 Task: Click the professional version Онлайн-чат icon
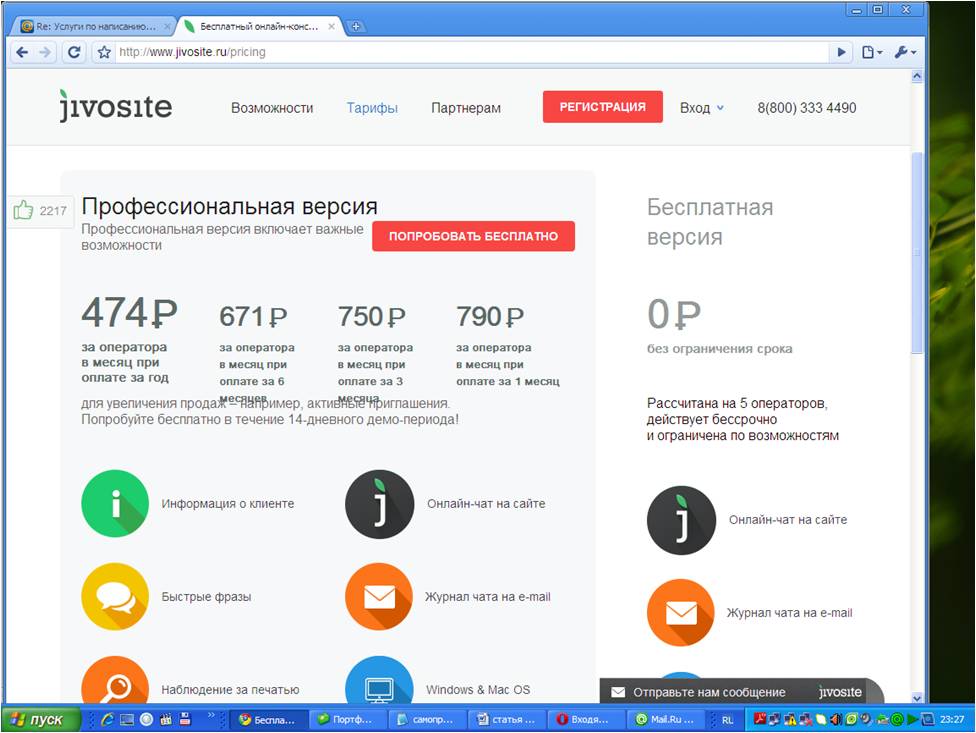click(x=380, y=503)
